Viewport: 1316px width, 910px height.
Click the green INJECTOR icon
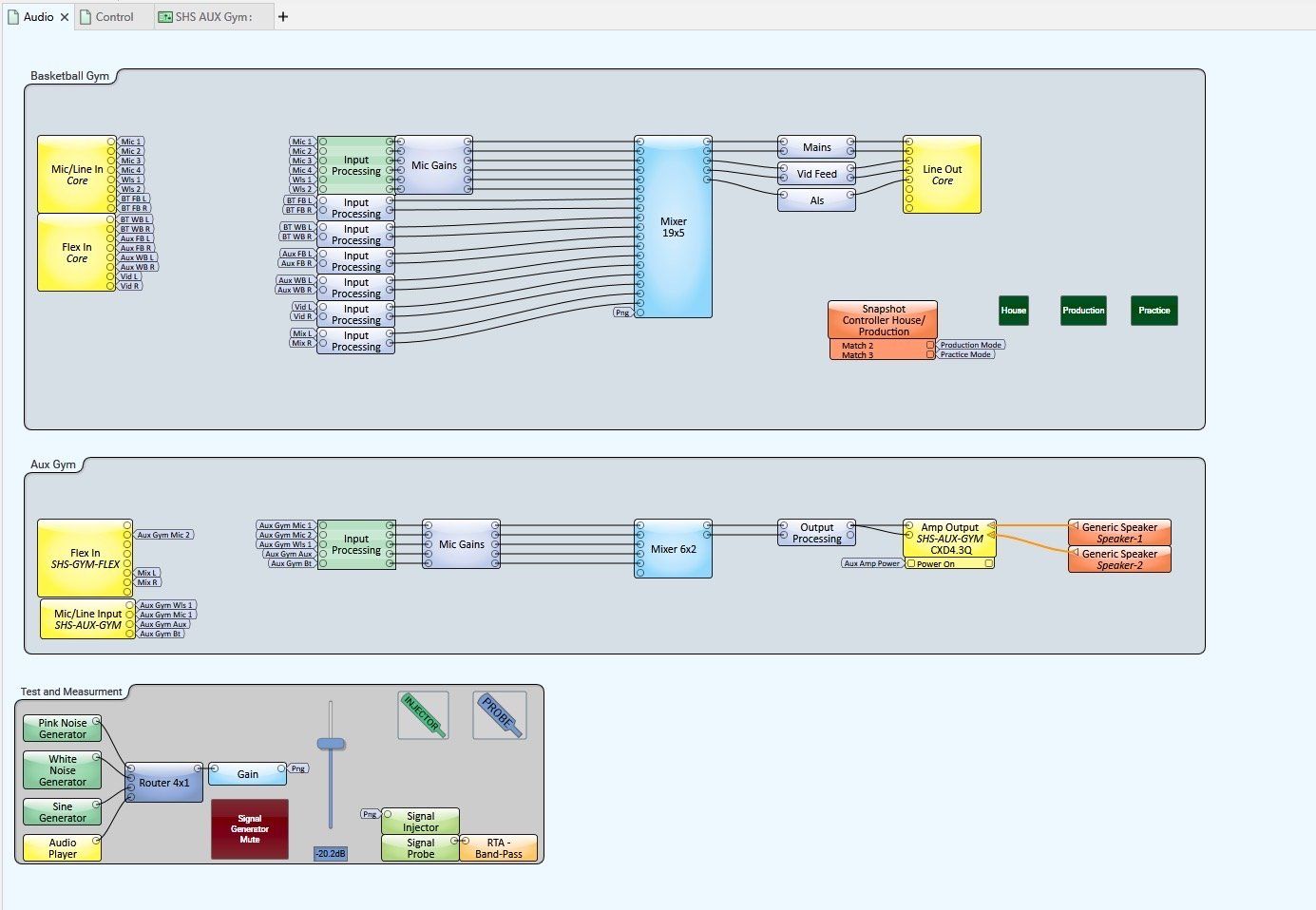(x=423, y=715)
